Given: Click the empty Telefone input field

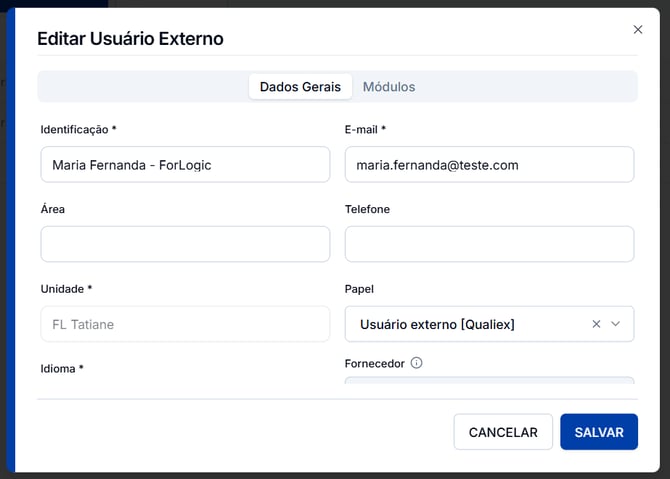Looking at the screenshot, I should (489, 244).
